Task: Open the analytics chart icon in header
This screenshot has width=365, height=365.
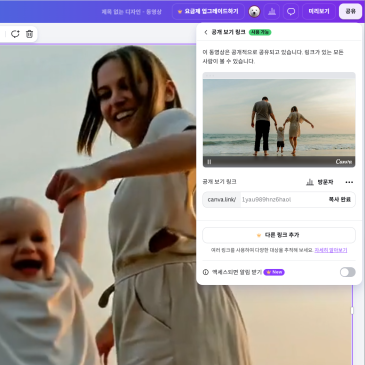Action: tap(272, 12)
